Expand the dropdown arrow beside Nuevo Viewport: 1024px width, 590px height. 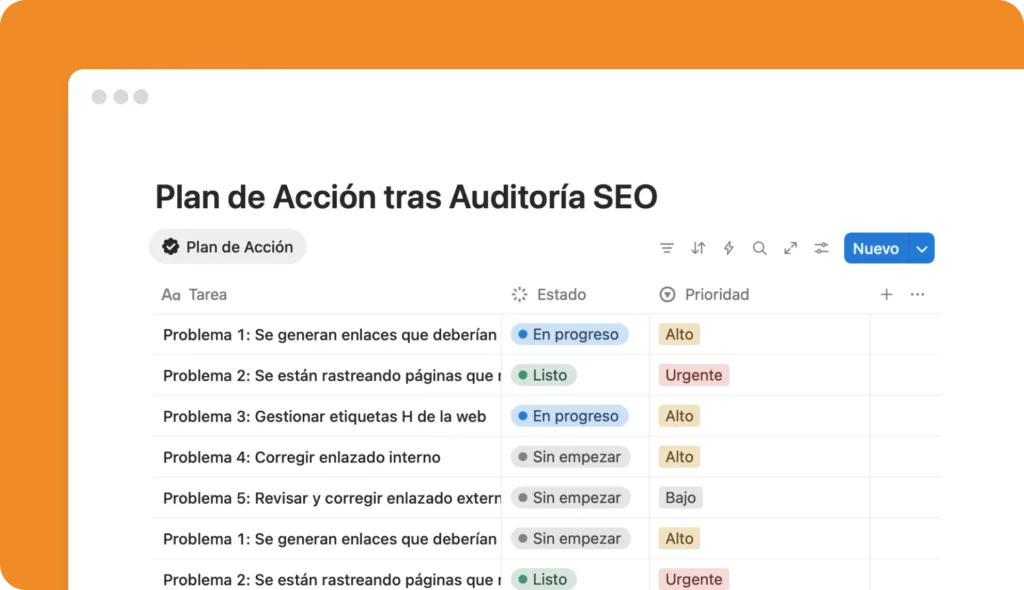[x=921, y=249]
